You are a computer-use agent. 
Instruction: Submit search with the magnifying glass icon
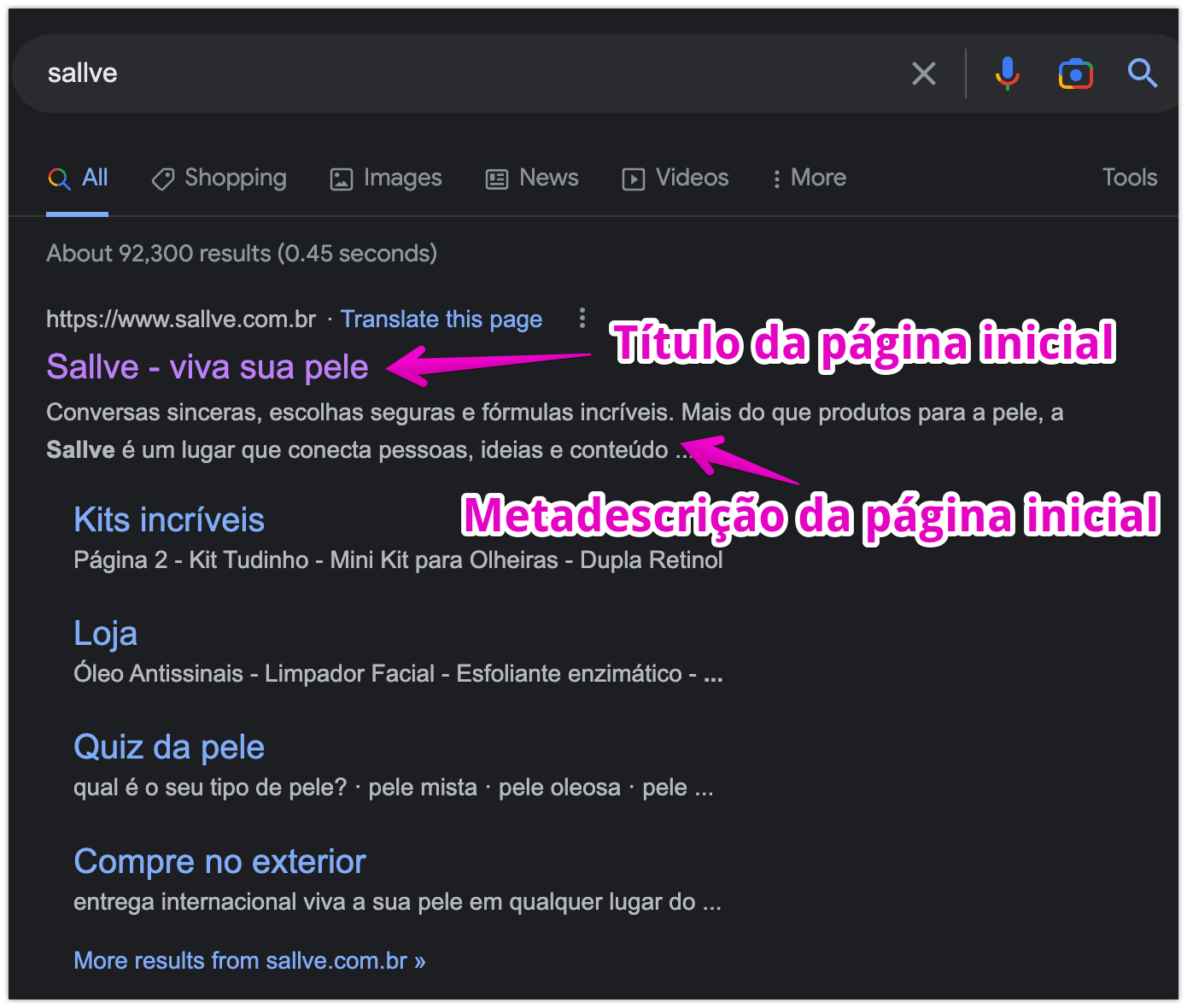pyautogui.click(x=1143, y=73)
